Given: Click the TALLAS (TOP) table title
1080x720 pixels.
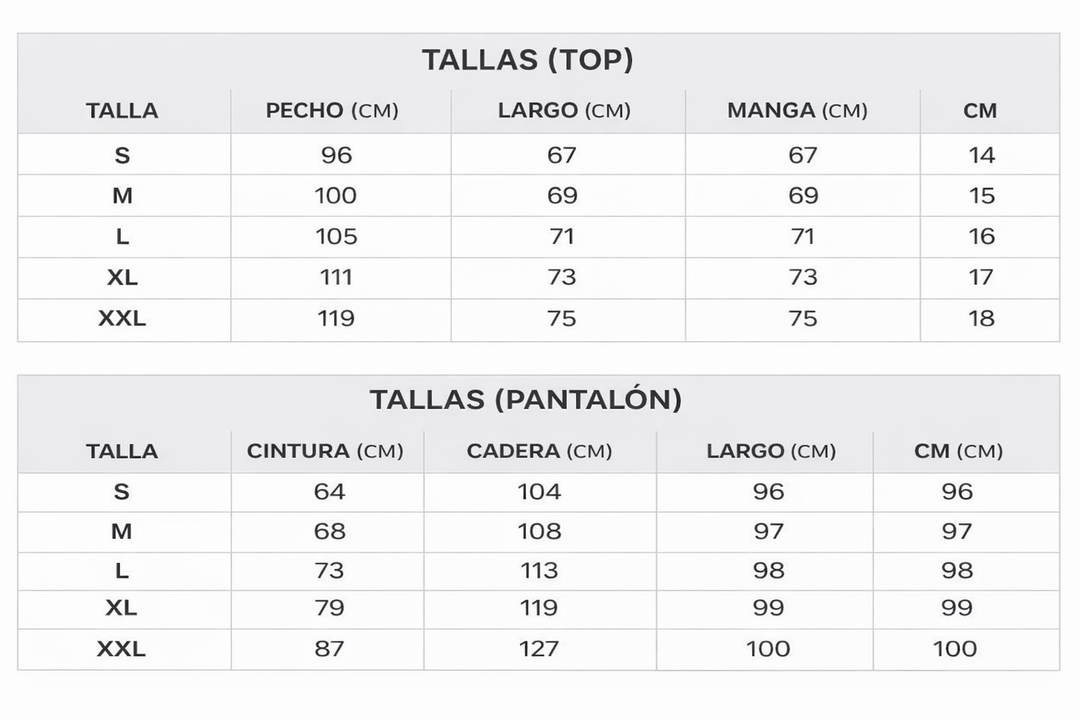Looking at the screenshot, I should (x=528, y=60).
